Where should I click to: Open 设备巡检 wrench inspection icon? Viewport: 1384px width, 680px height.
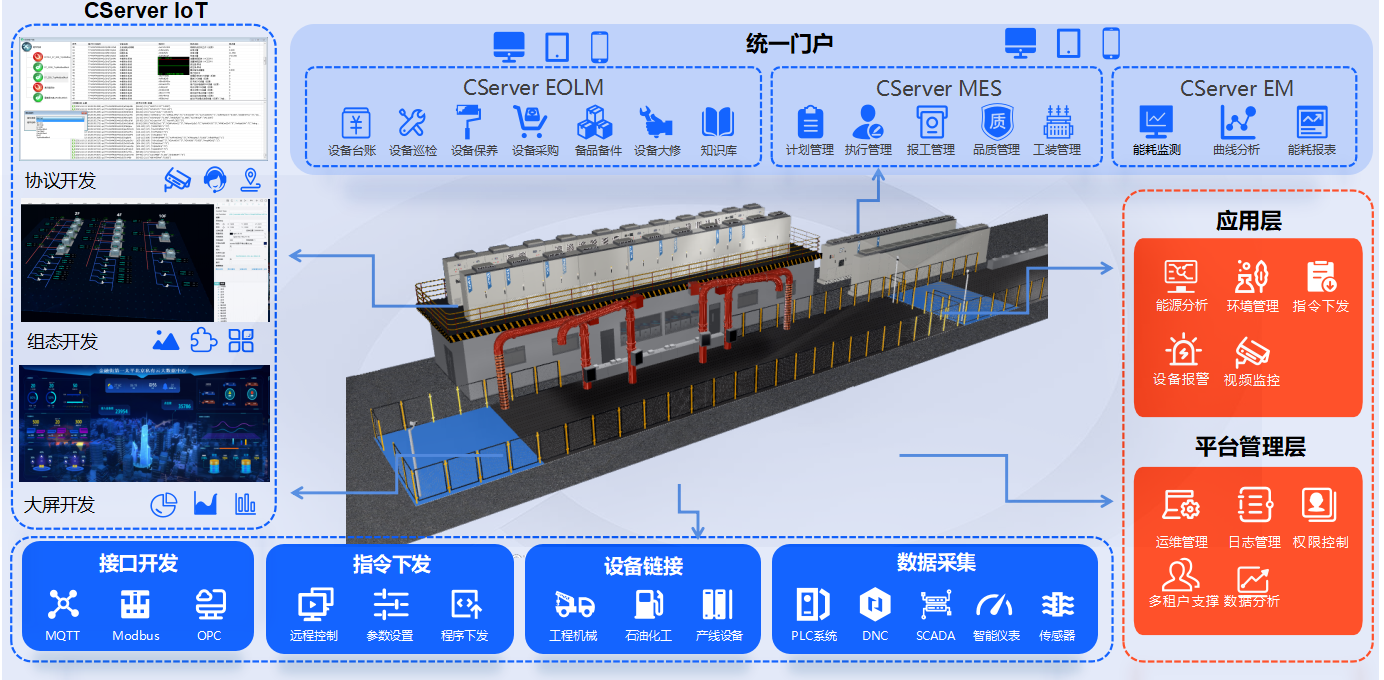[x=412, y=123]
